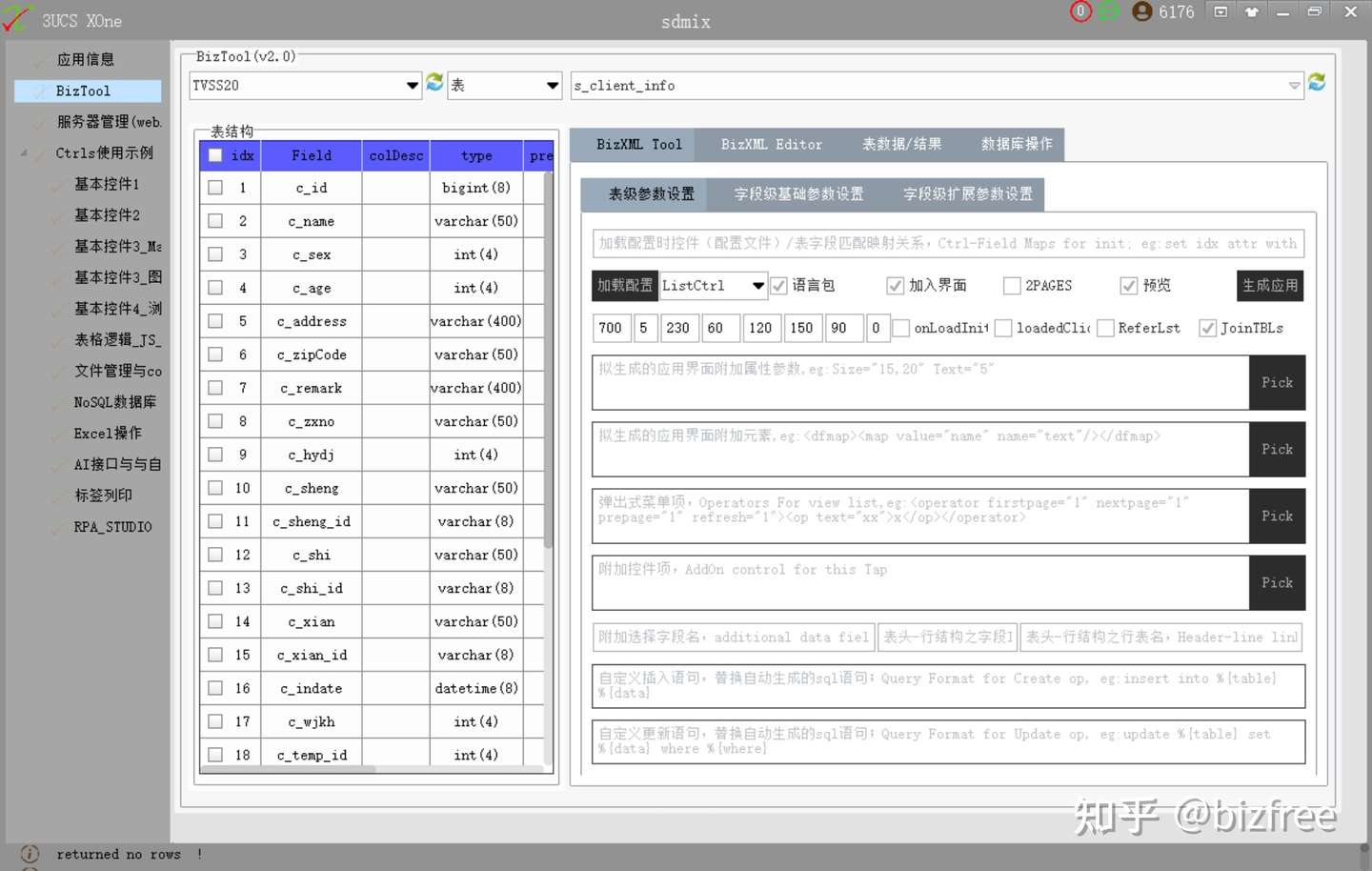Viewport: 1372px width, 871px height.
Task: Click the 加载配置 button
Action: coord(625,286)
